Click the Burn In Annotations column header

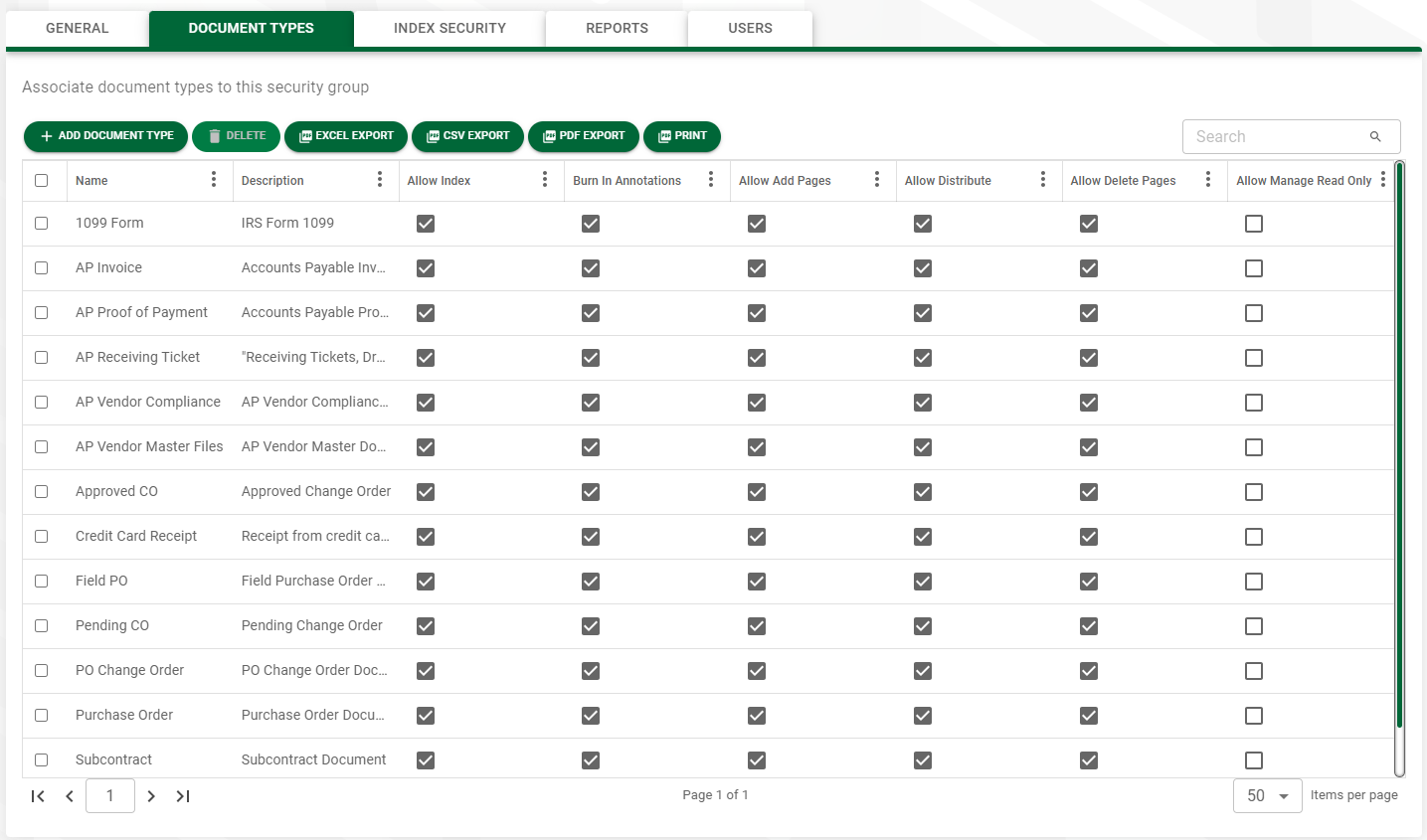[x=626, y=181]
